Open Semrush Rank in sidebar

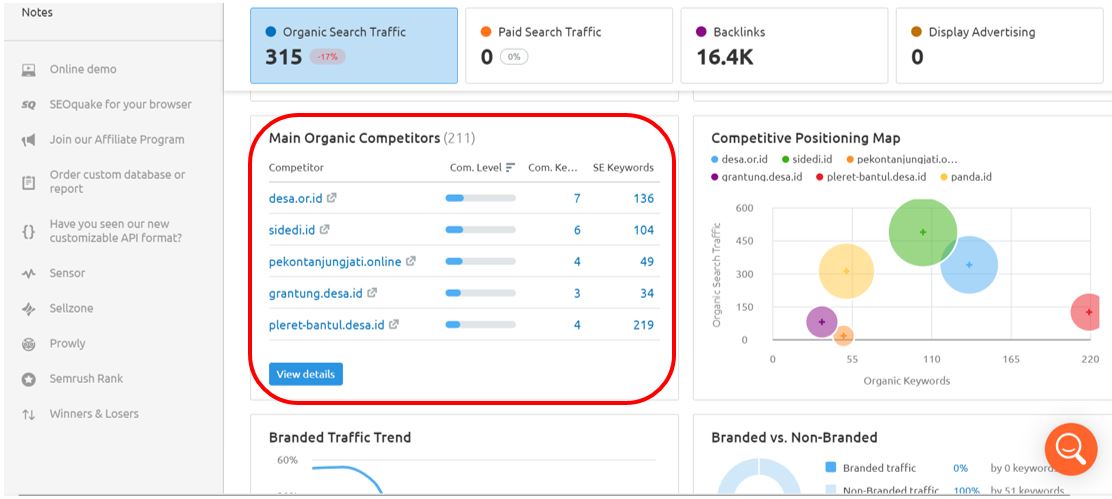pos(87,379)
